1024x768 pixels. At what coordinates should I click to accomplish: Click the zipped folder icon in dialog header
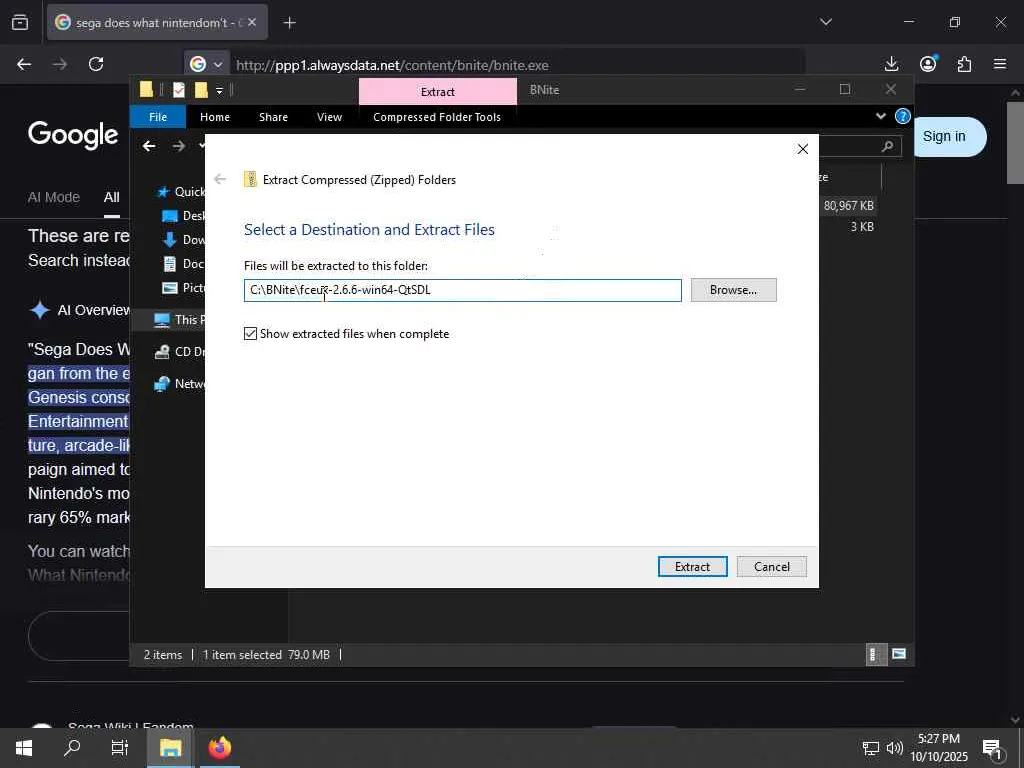[x=250, y=180]
